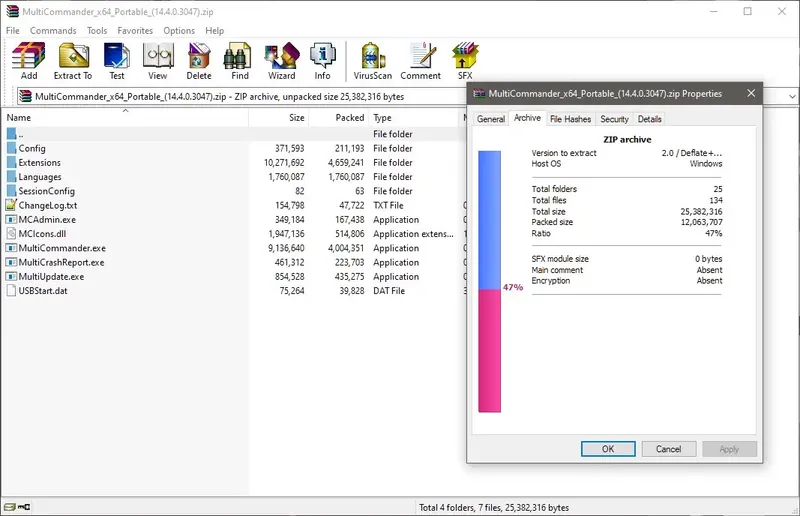Screen dimensions: 800x516
Task: Select the MultiCommander.exe file name
Action: tap(62, 248)
